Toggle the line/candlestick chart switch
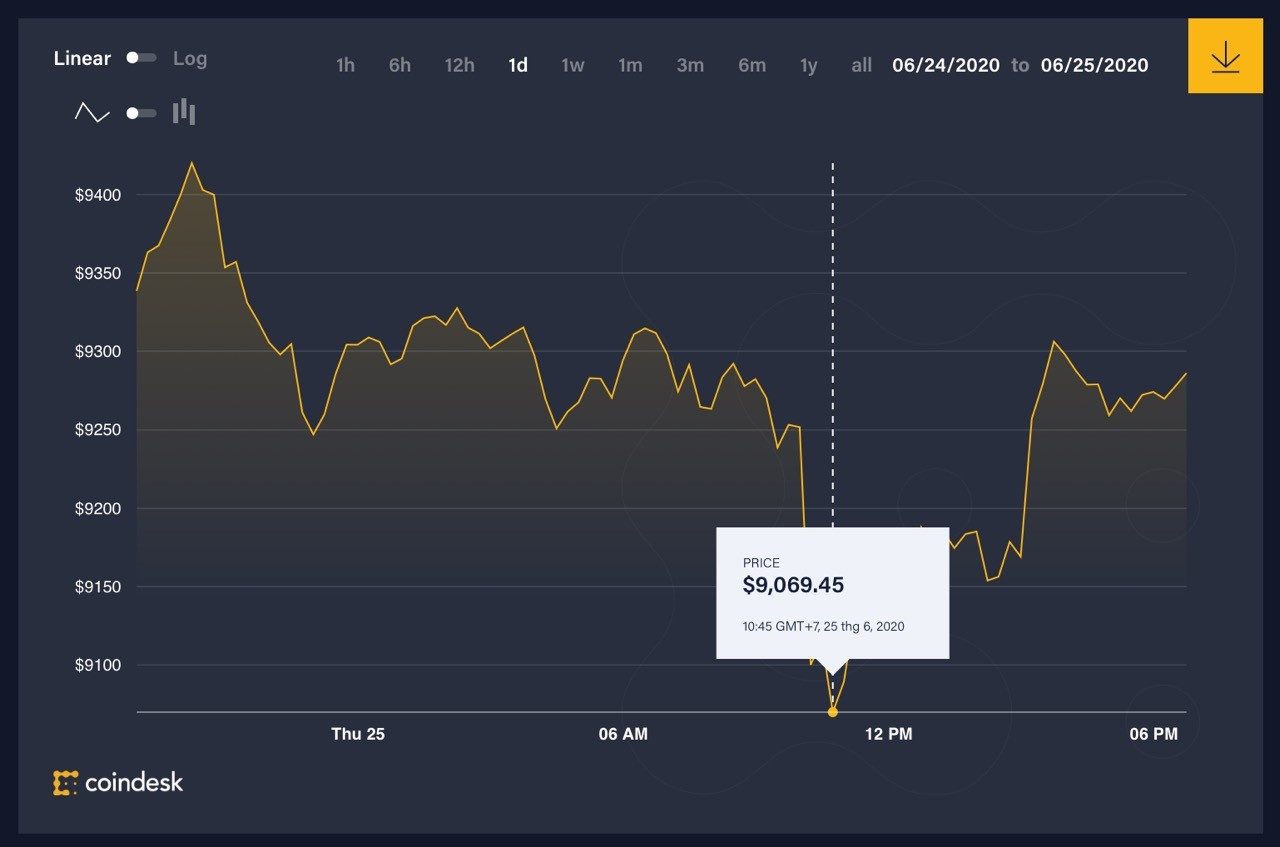The width and height of the screenshot is (1280, 847). (141, 113)
